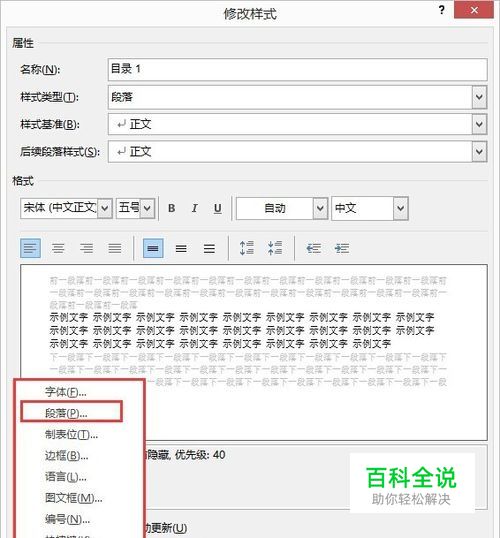Decrease indent icon
Image resolution: width=500 pixels, height=538 pixels.
click(313, 248)
